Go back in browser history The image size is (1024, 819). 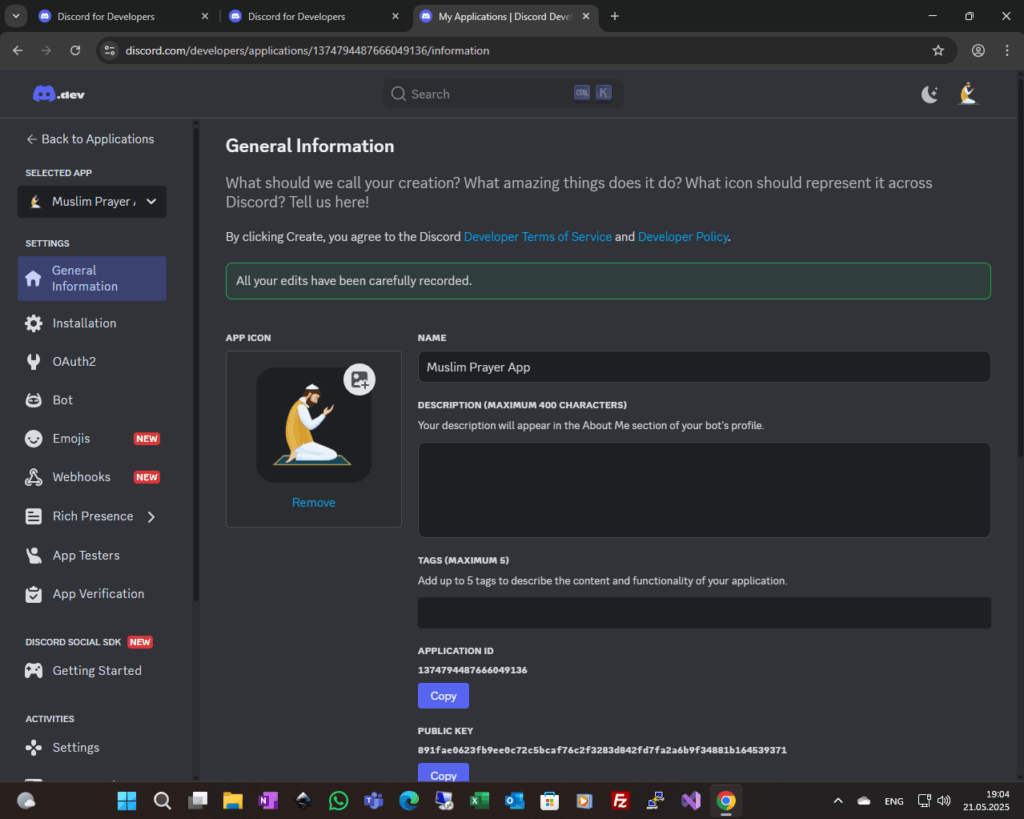coord(18,50)
